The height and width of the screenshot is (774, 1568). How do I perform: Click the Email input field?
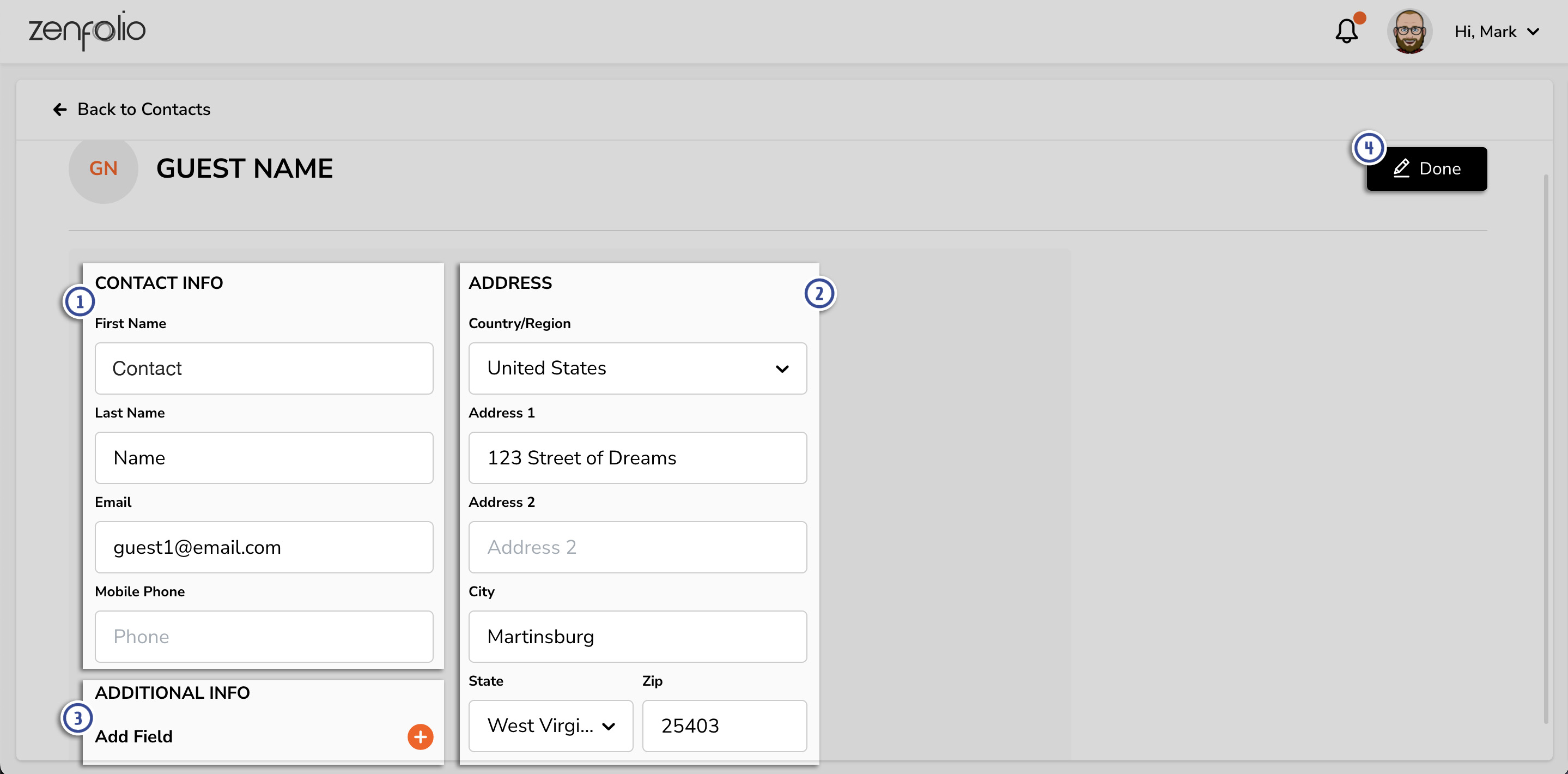click(x=264, y=547)
